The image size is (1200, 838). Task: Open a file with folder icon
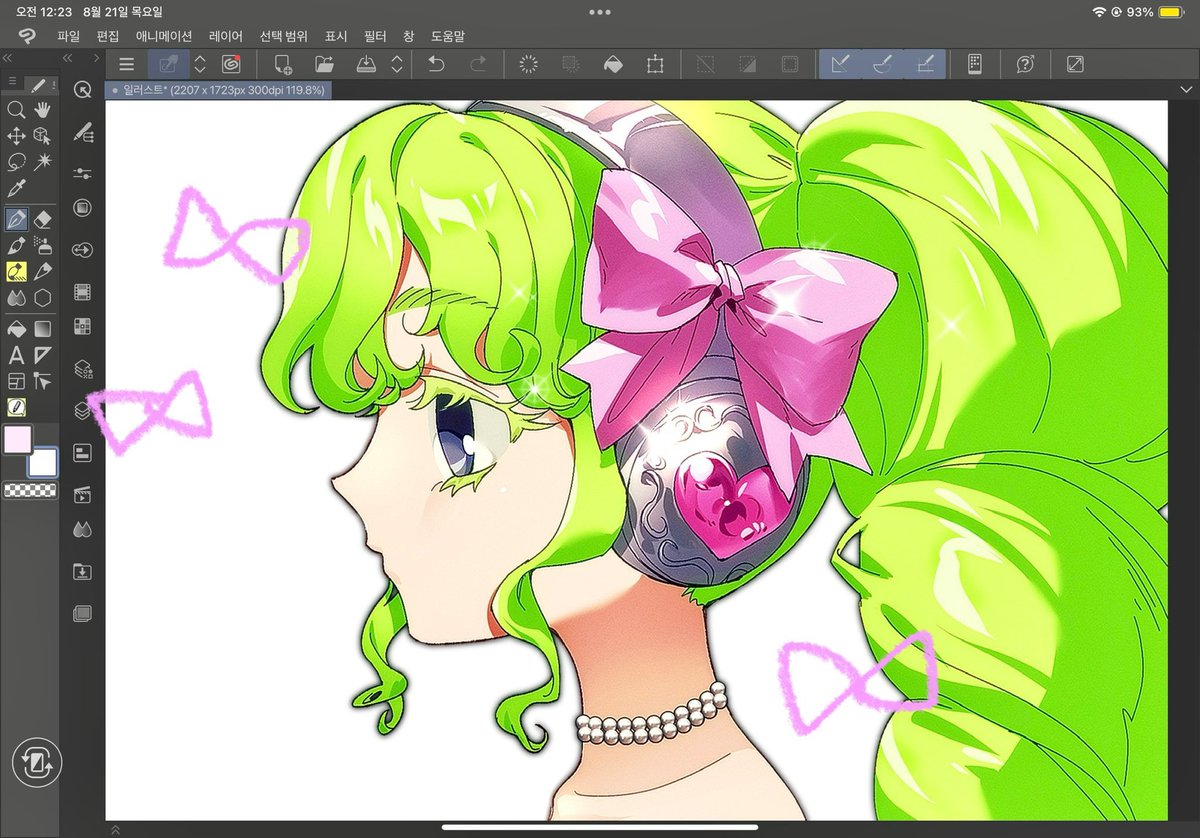point(324,64)
